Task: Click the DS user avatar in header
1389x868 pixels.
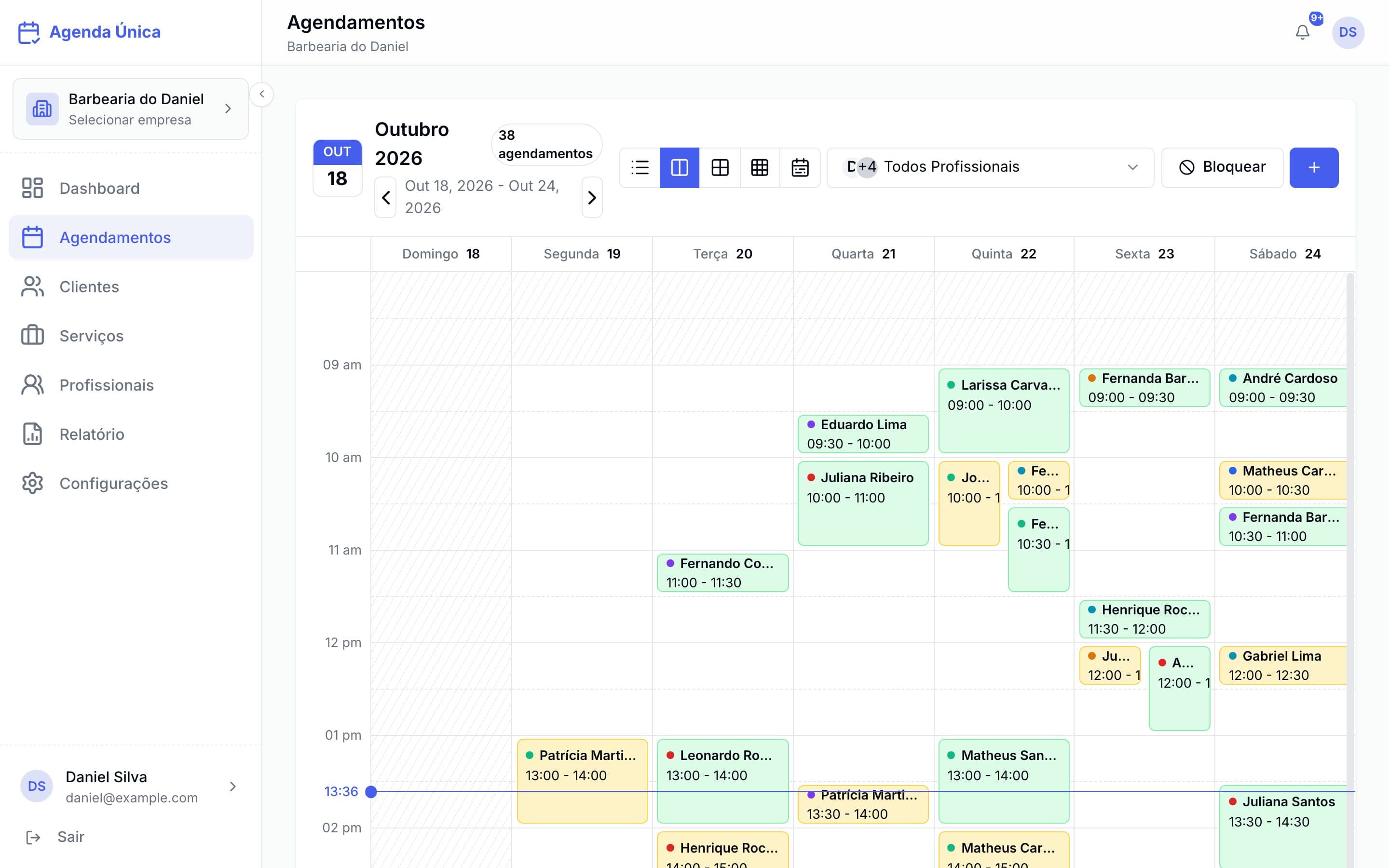Action: point(1348,32)
